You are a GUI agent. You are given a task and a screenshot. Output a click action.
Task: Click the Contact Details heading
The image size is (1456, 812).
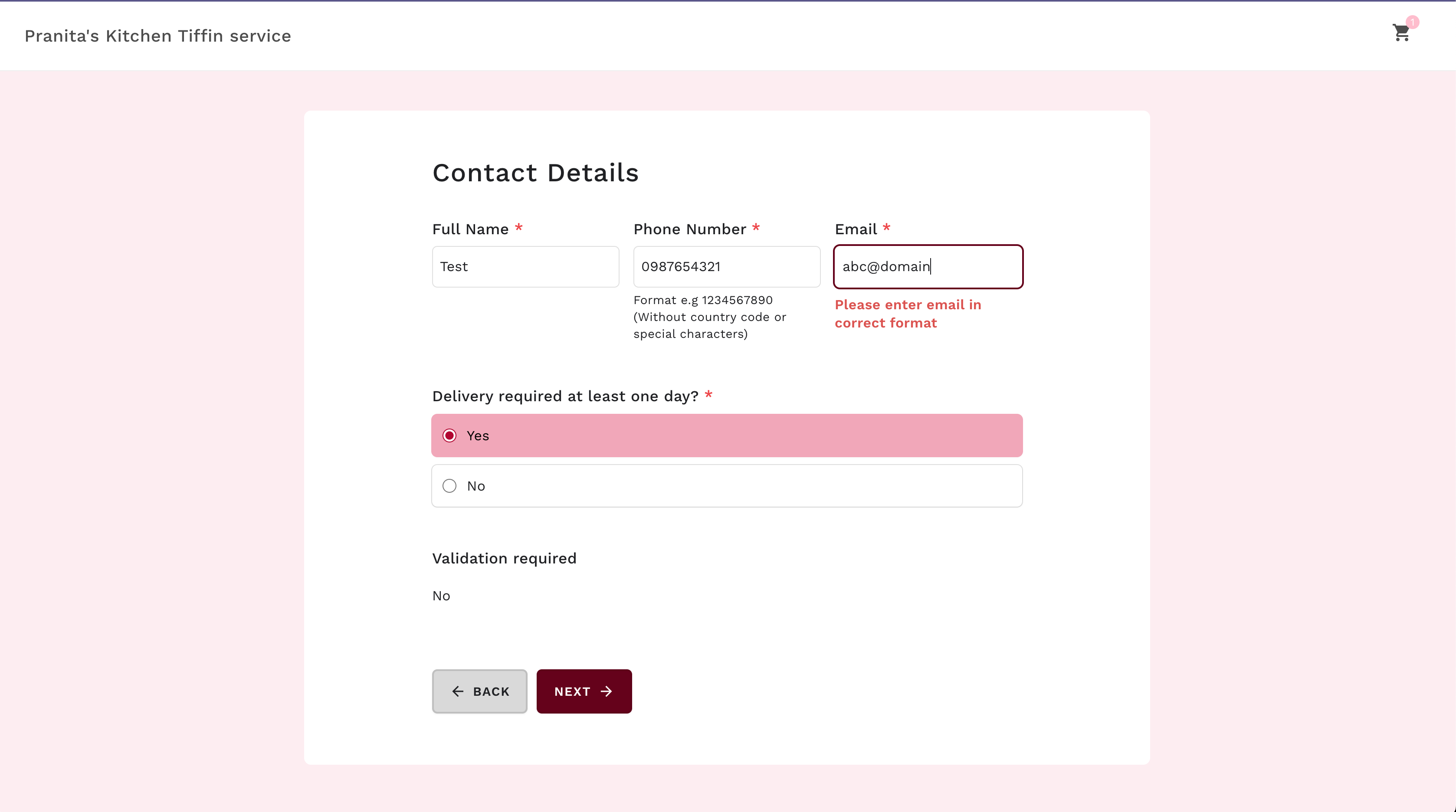pyautogui.click(x=535, y=173)
